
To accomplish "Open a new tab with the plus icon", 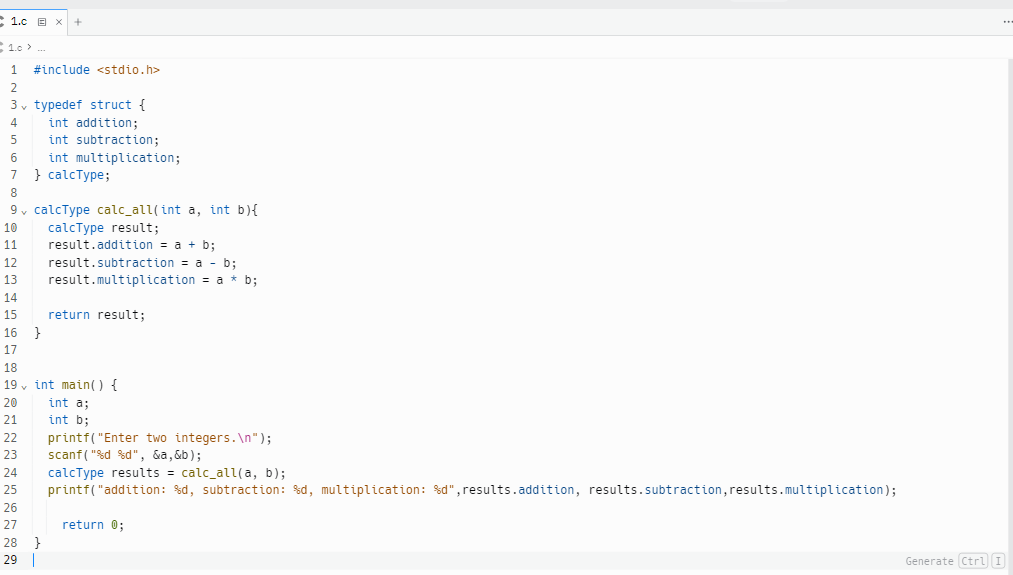I will coord(78,22).
